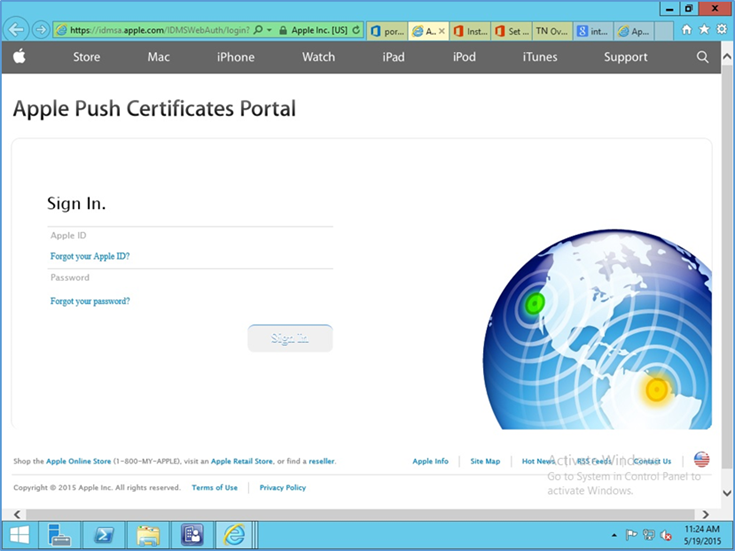Open the purple console app on taskbar
Screen dimensions: 735x551
pyautogui.click(x=192, y=535)
